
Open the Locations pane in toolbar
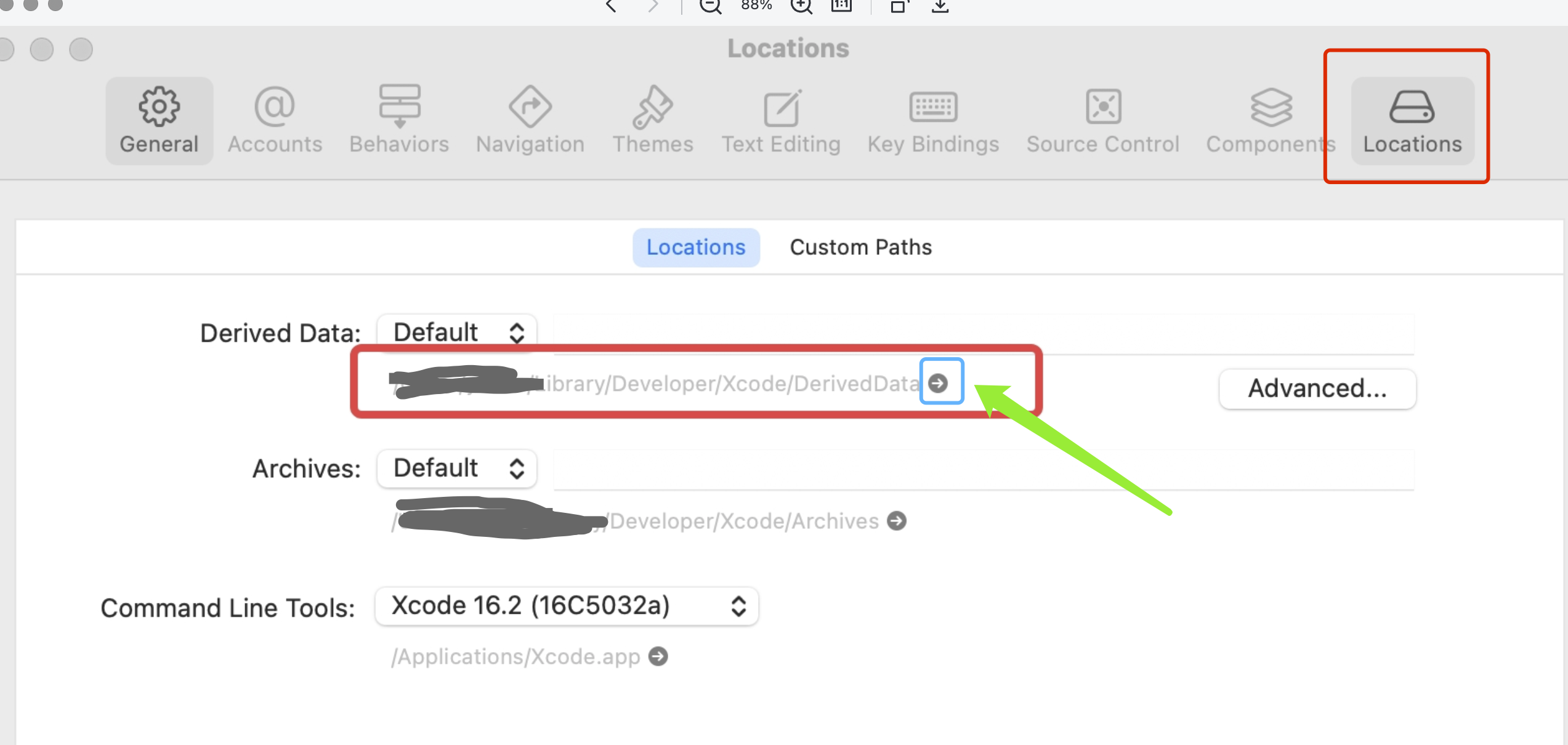pos(1412,121)
